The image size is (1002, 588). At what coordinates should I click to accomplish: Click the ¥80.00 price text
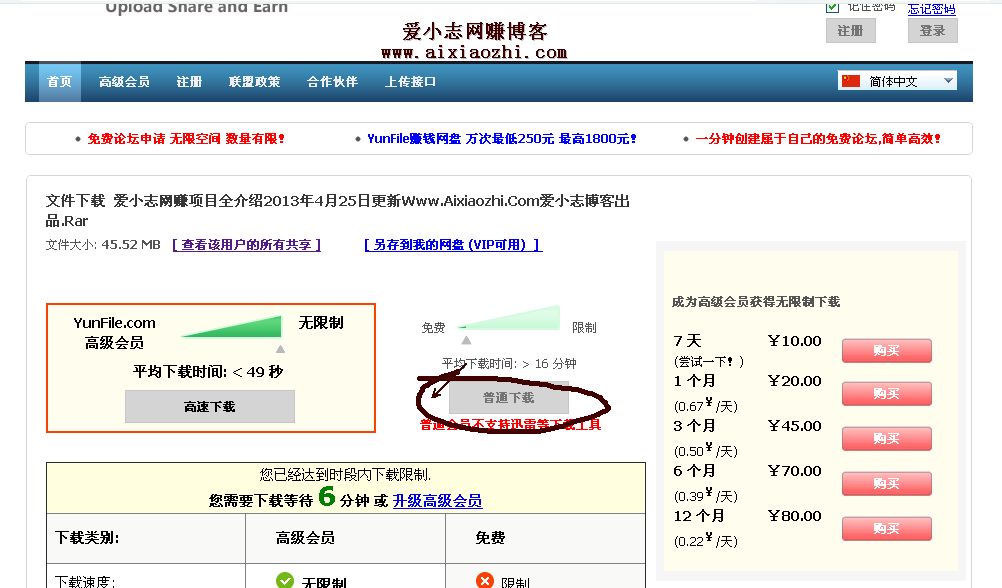794,516
